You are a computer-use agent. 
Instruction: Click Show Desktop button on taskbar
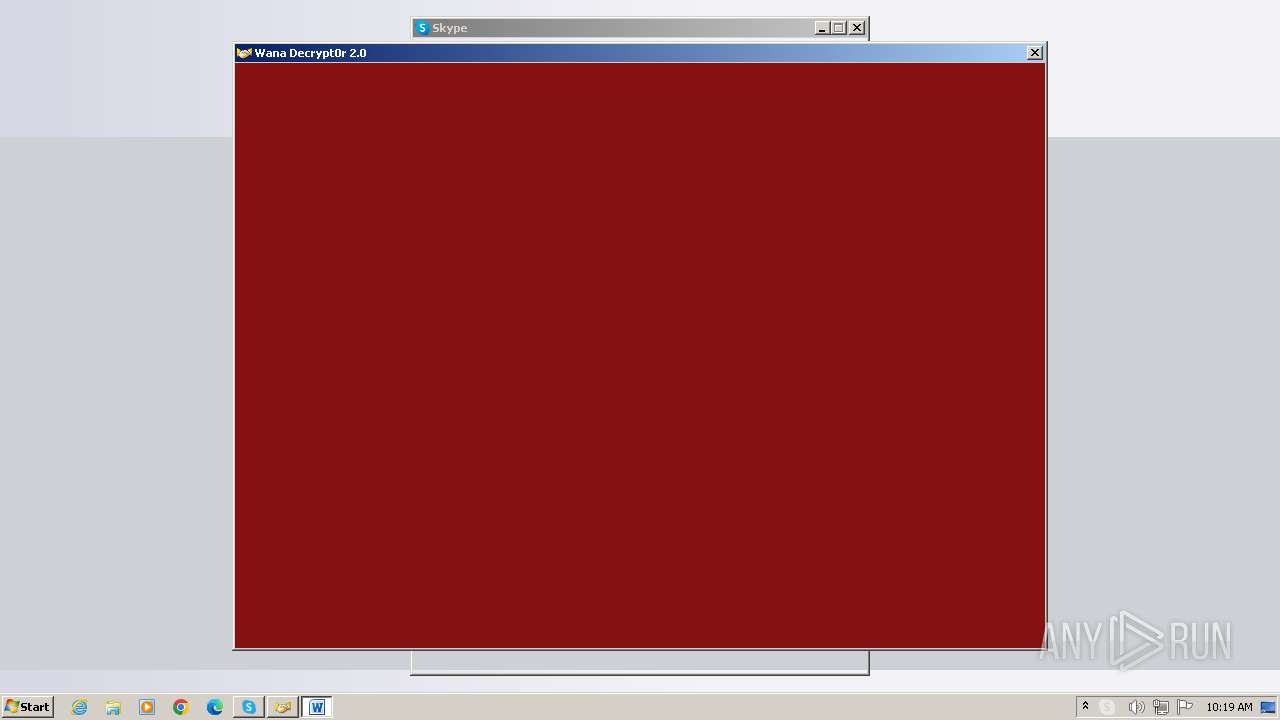pyautogui.click(x=1268, y=707)
